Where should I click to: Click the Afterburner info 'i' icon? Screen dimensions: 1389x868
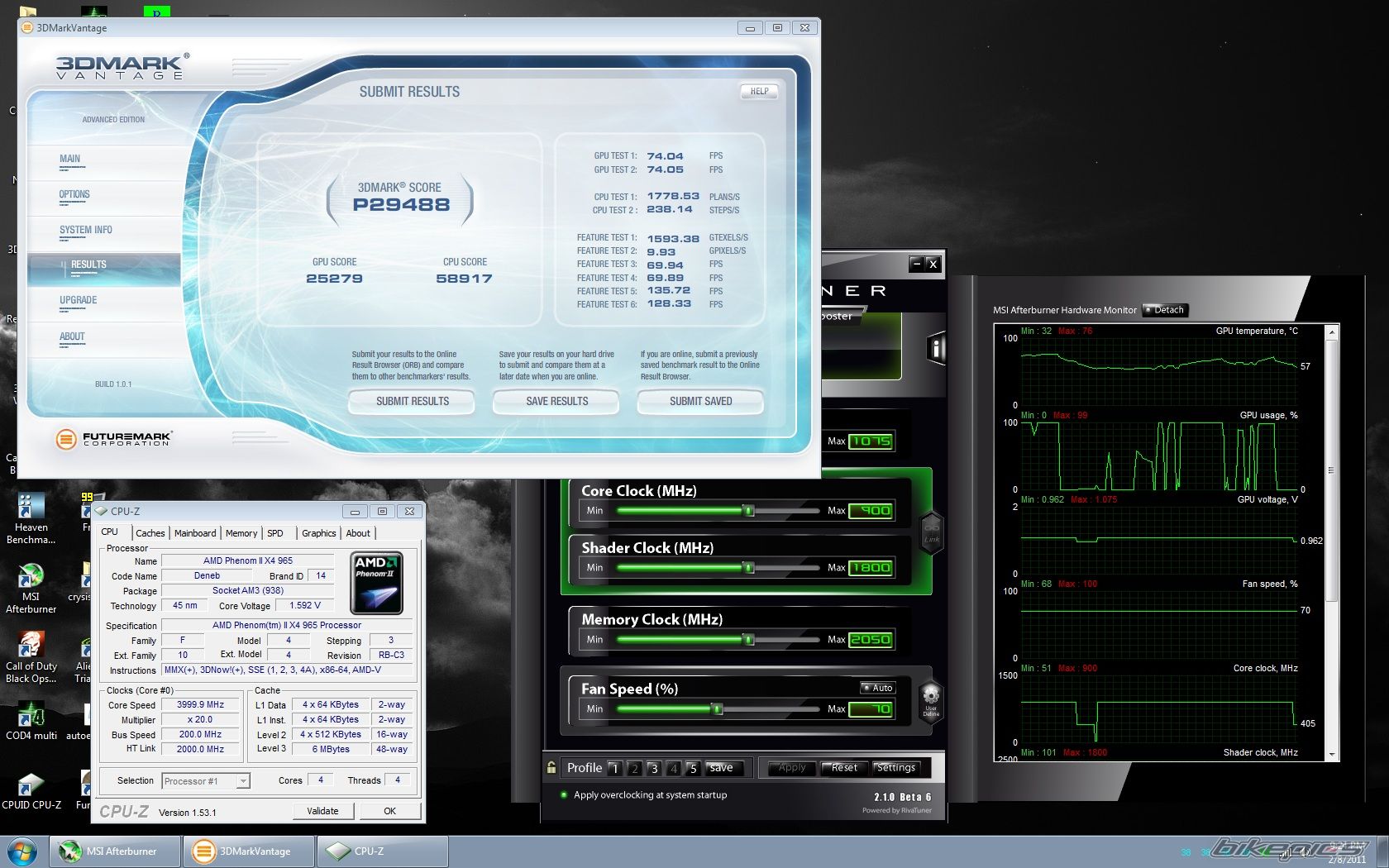tap(935, 349)
